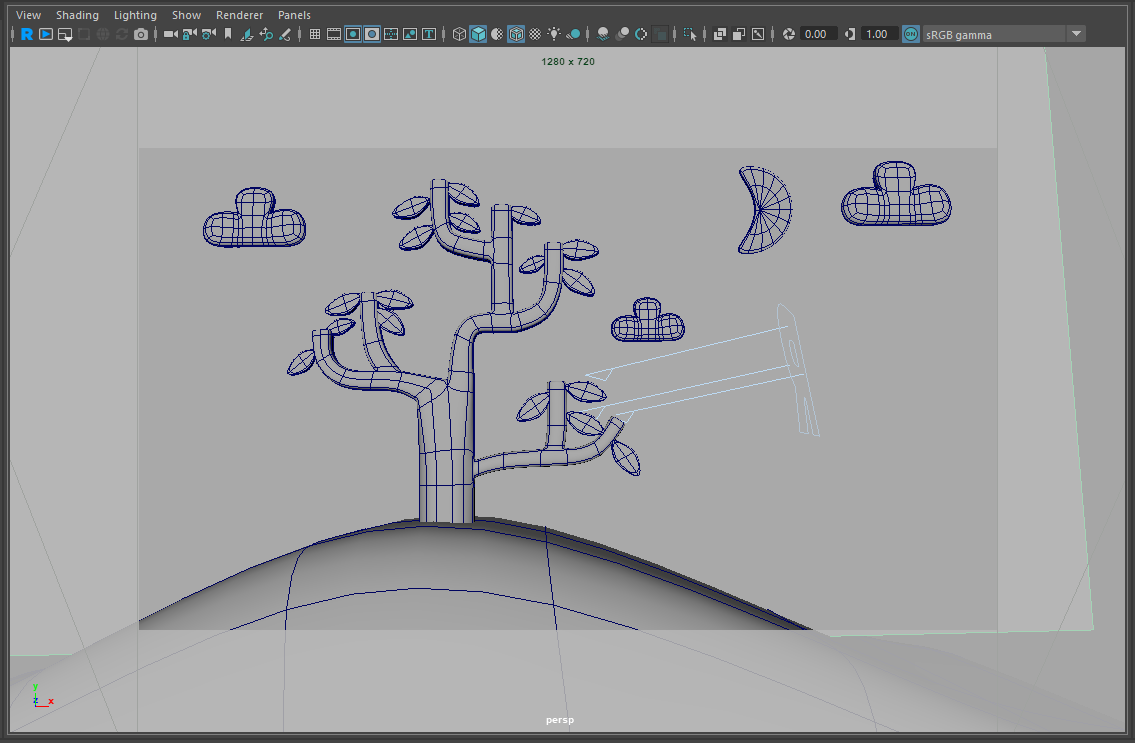Toggle wireframe on shaded display
This screenshot has height=743, width=1135.
516,34
